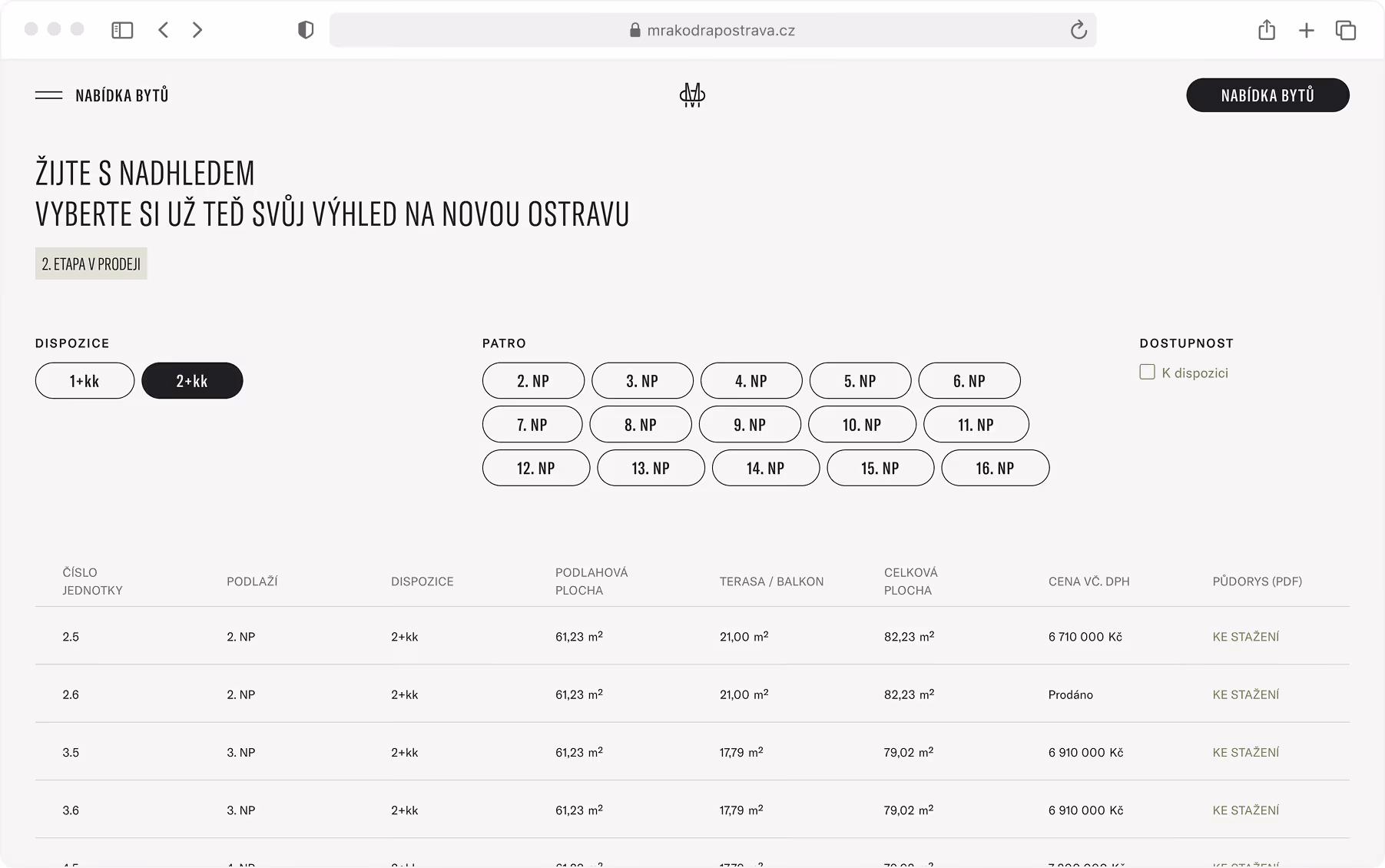This screenshot has height=868, width=1385.
Task: Open a new tab with the plus icon
Action: pyautogui.click(x=1306, y=30)
